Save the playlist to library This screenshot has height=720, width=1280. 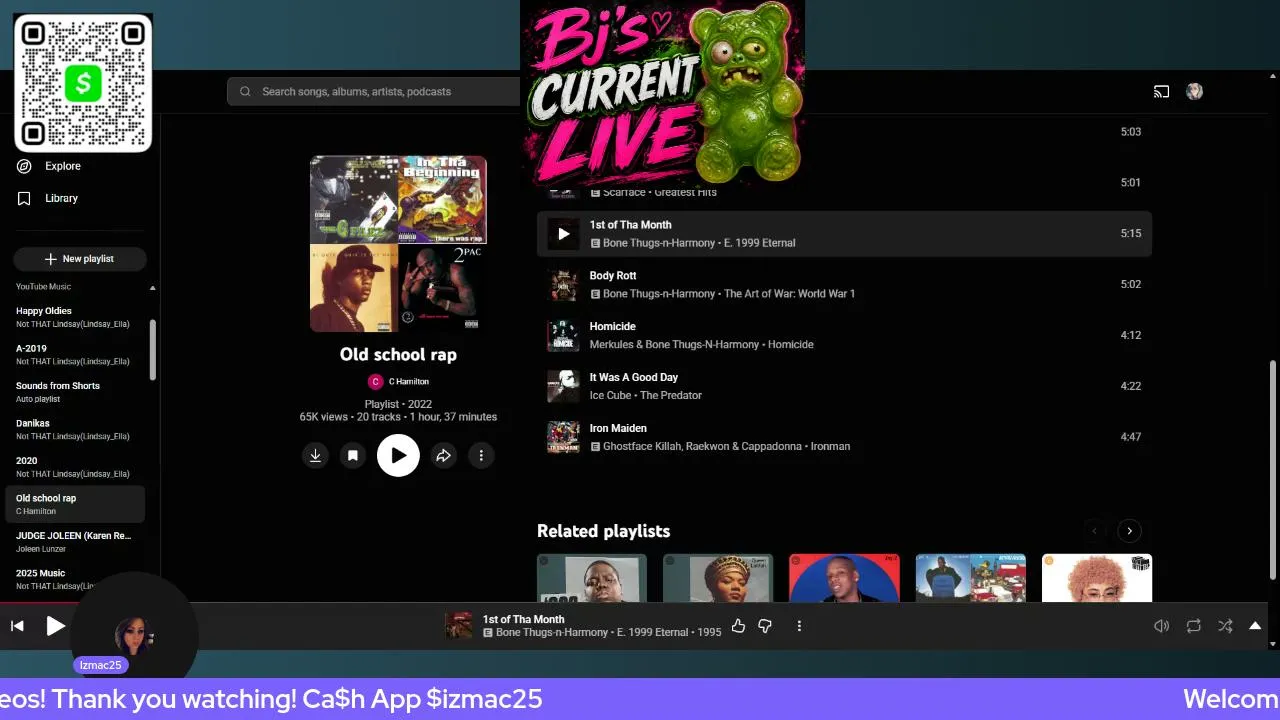(353, 456)
